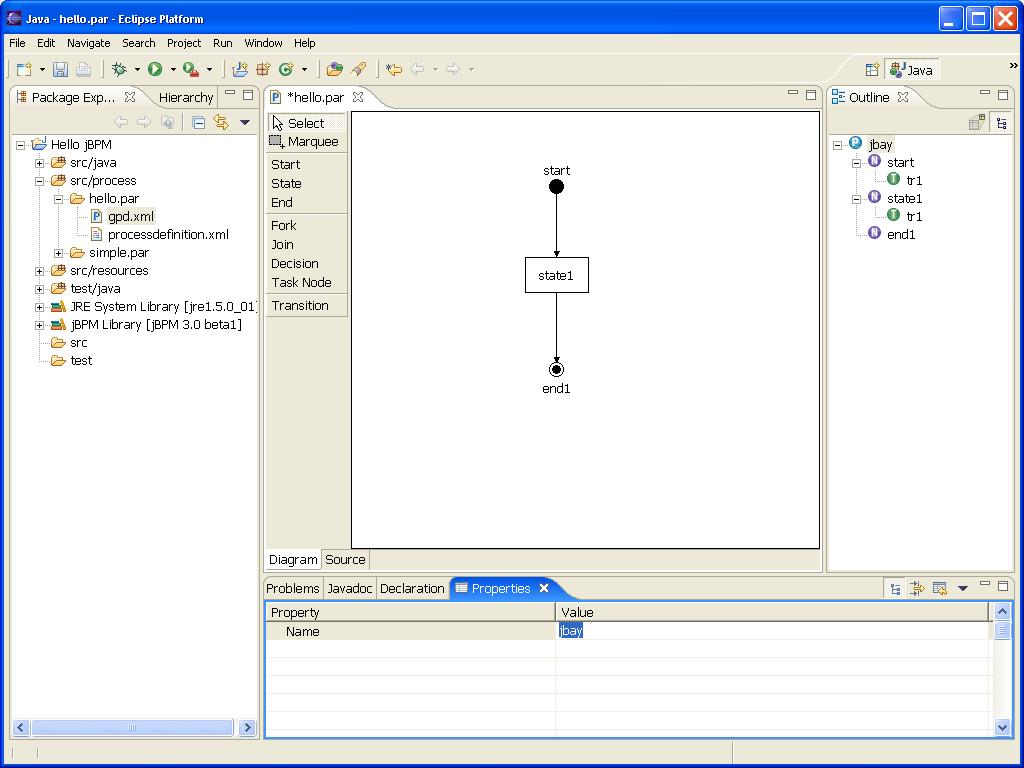This screenshot has width=1024, height=768.
Task: Click Restore Default Value icon in Properties
Action: (x=940, y=589)
